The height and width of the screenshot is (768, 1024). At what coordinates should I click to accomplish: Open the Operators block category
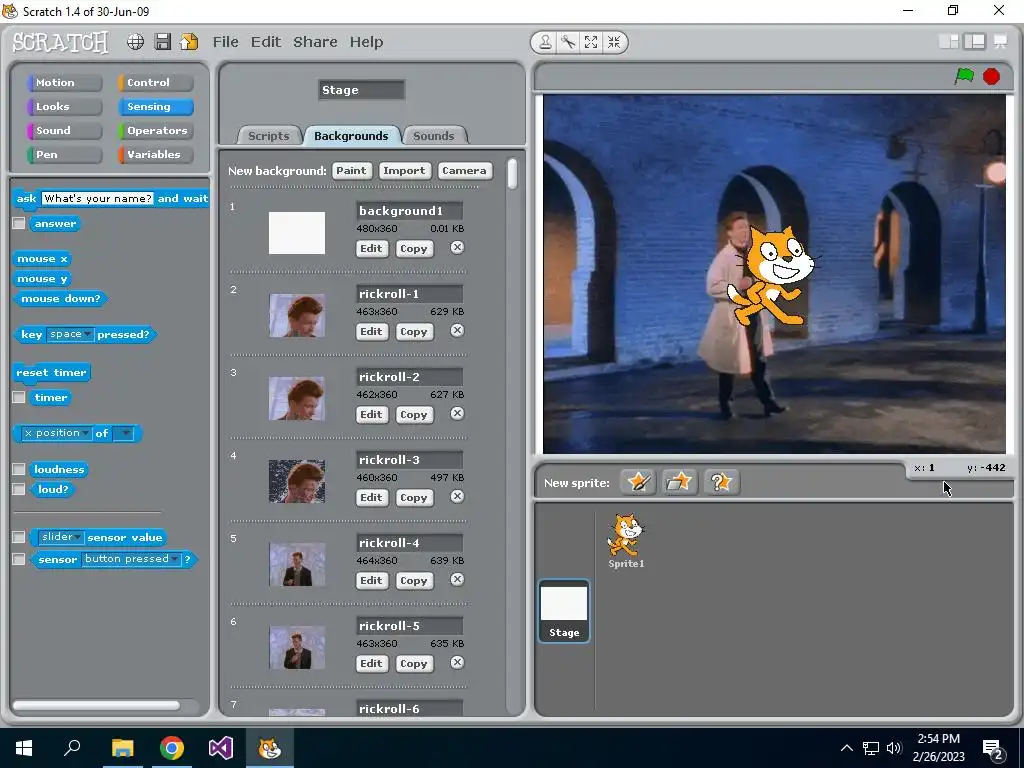(155, 130)
